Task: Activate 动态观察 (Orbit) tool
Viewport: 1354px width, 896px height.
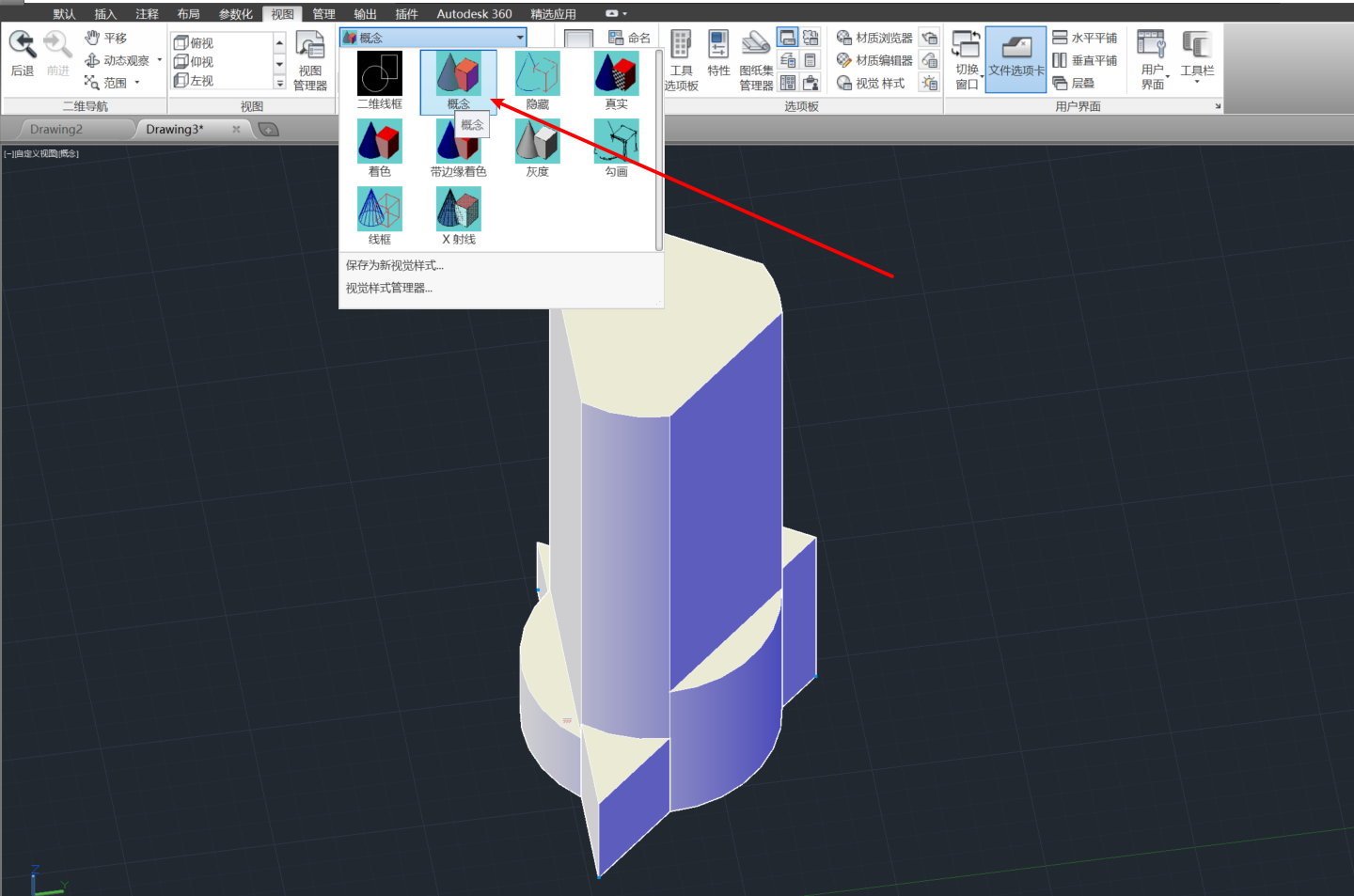Action: pos(118,60)
